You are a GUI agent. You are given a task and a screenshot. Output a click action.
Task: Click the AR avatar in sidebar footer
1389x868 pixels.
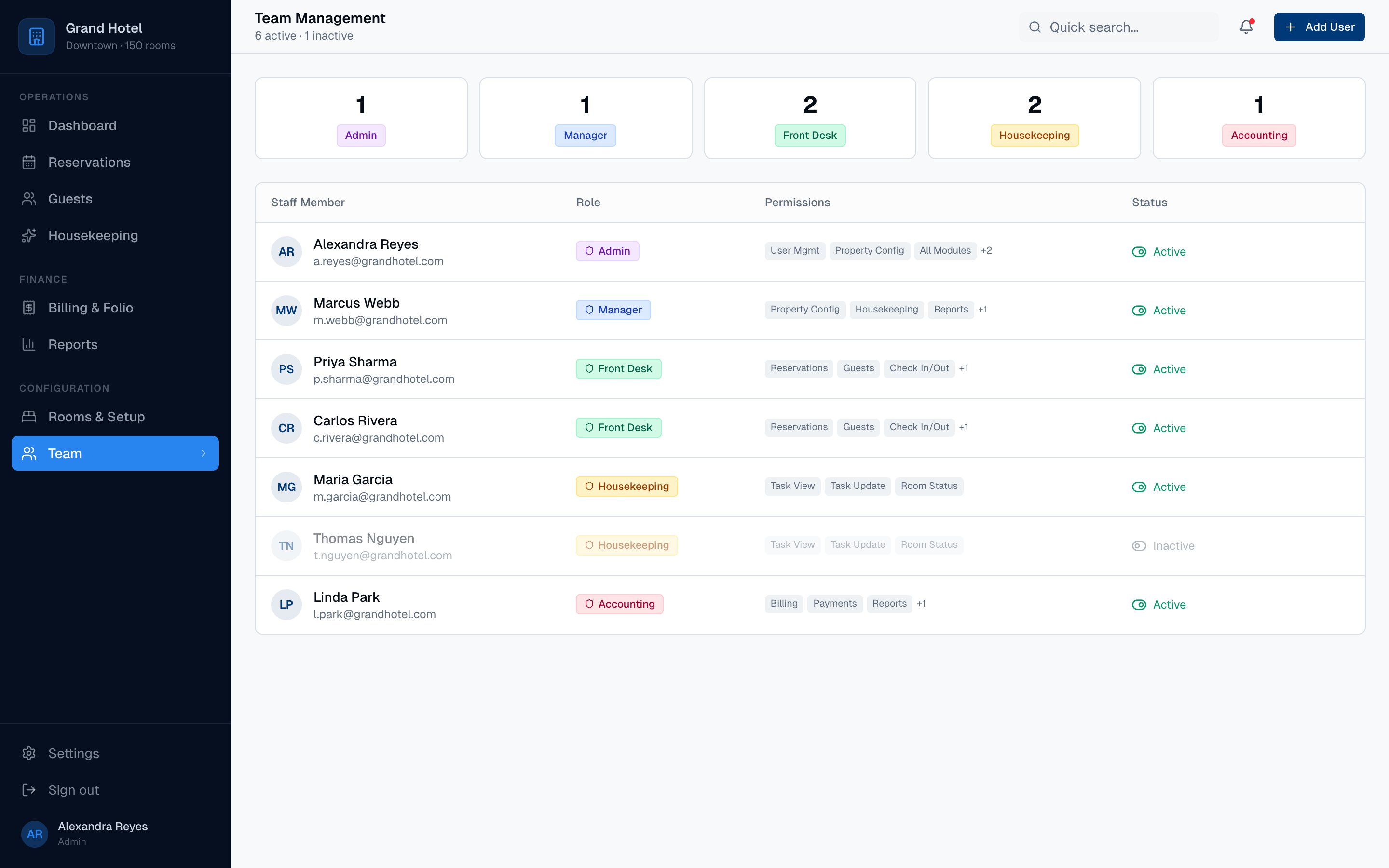pyautogui.click(x=34, y=834)
